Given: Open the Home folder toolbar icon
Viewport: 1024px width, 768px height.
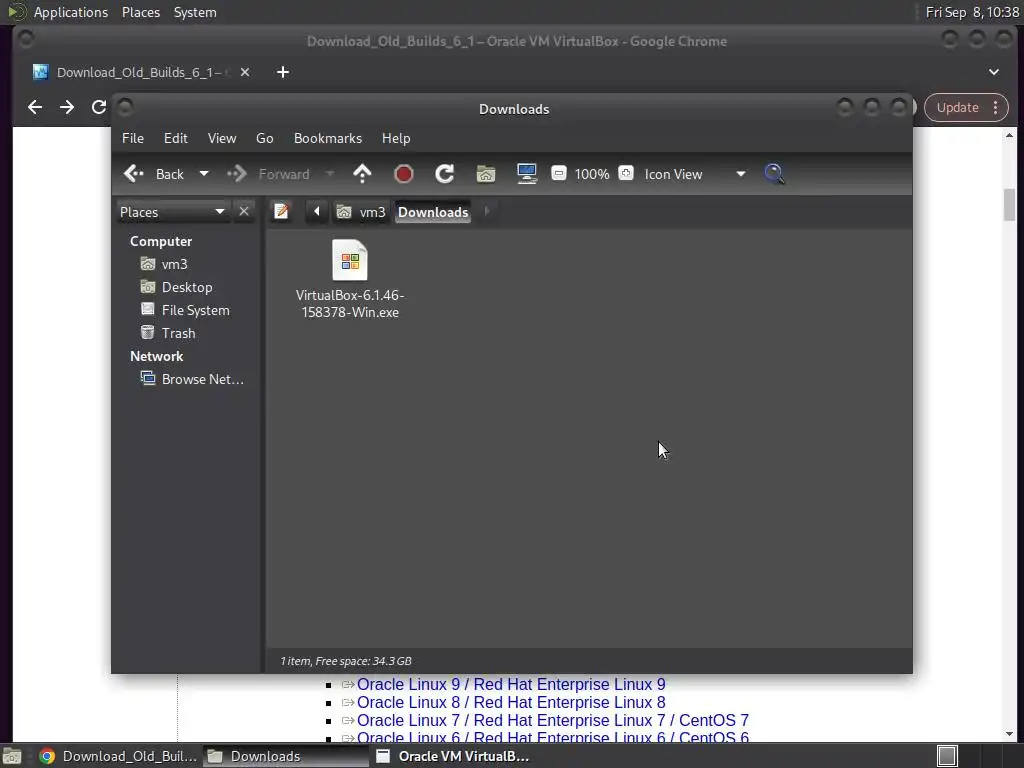Looking at the screenshot, I should (486, 174).
